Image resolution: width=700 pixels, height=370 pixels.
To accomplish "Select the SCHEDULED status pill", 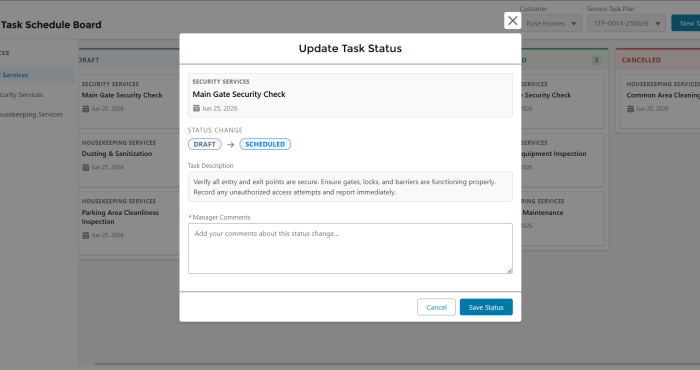I will click(x=265, y=144).
